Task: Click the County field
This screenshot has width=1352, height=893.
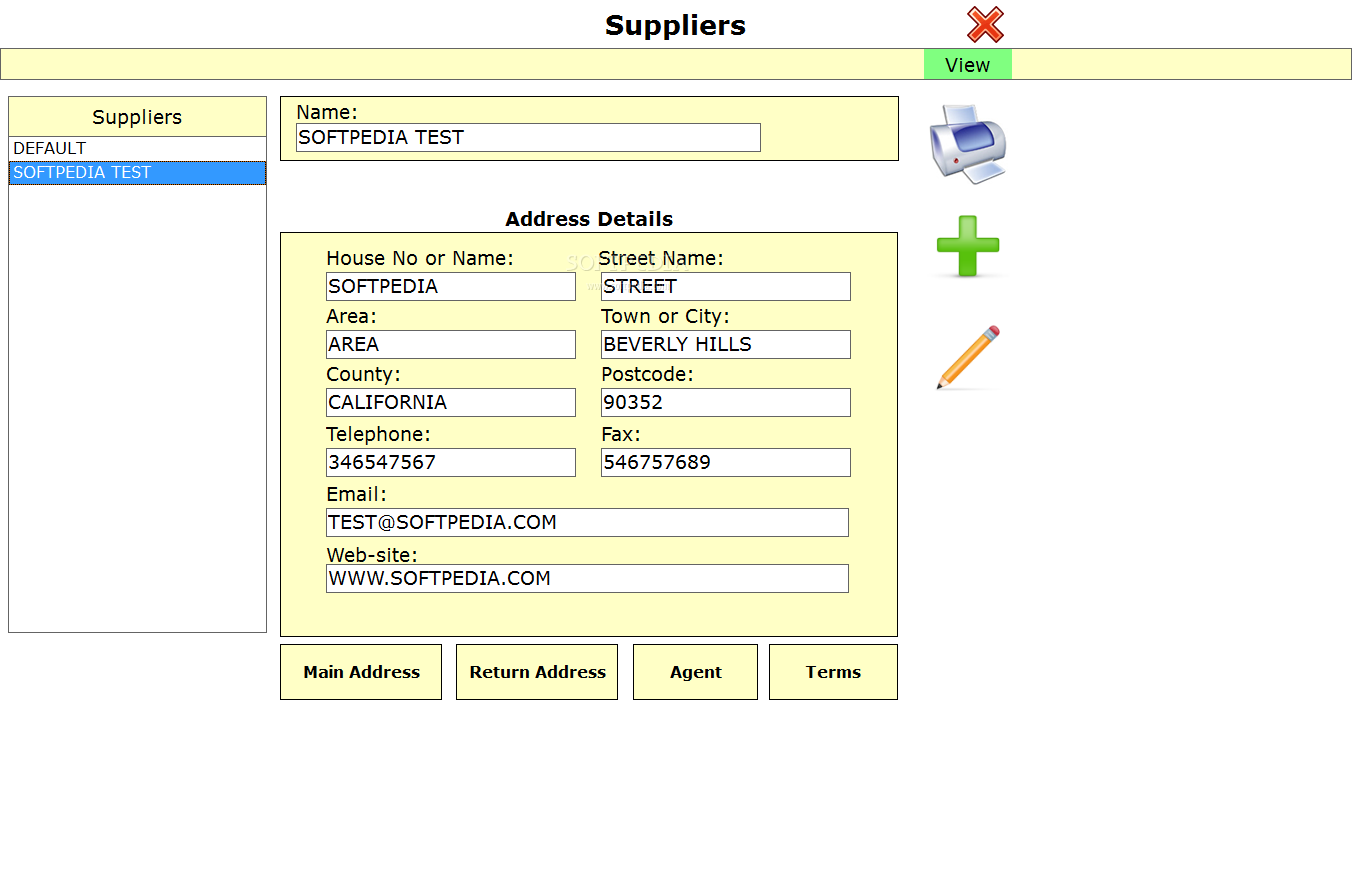Action: (451, 402)
